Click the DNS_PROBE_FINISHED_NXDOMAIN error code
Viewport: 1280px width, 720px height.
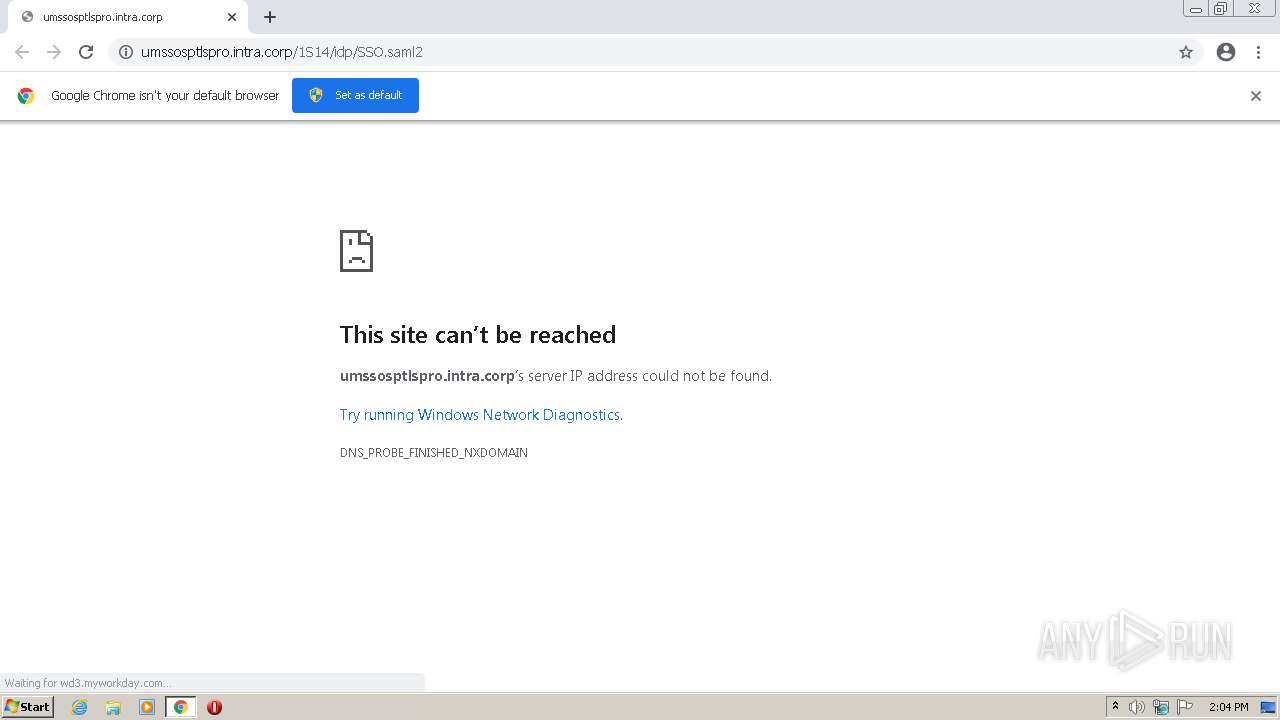click(x=434, y=453)
